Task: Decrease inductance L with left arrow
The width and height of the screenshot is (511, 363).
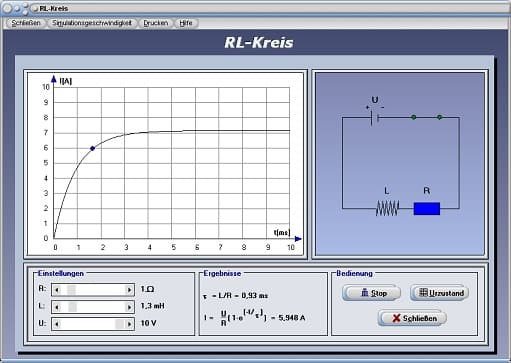Action: point(57,307)
